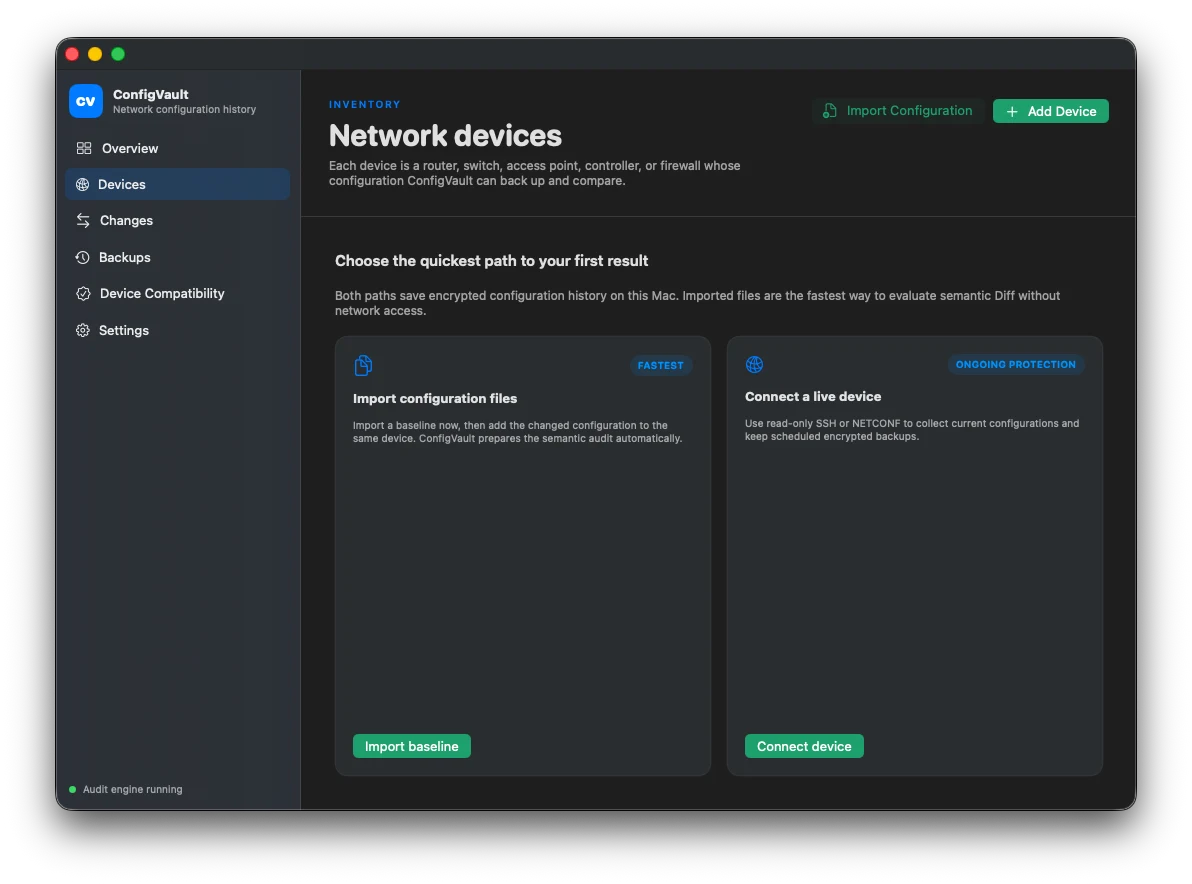1192x884 pixels.
Task: Click the ConfigVault CV logo icon
Action: [x=85, y=101]
